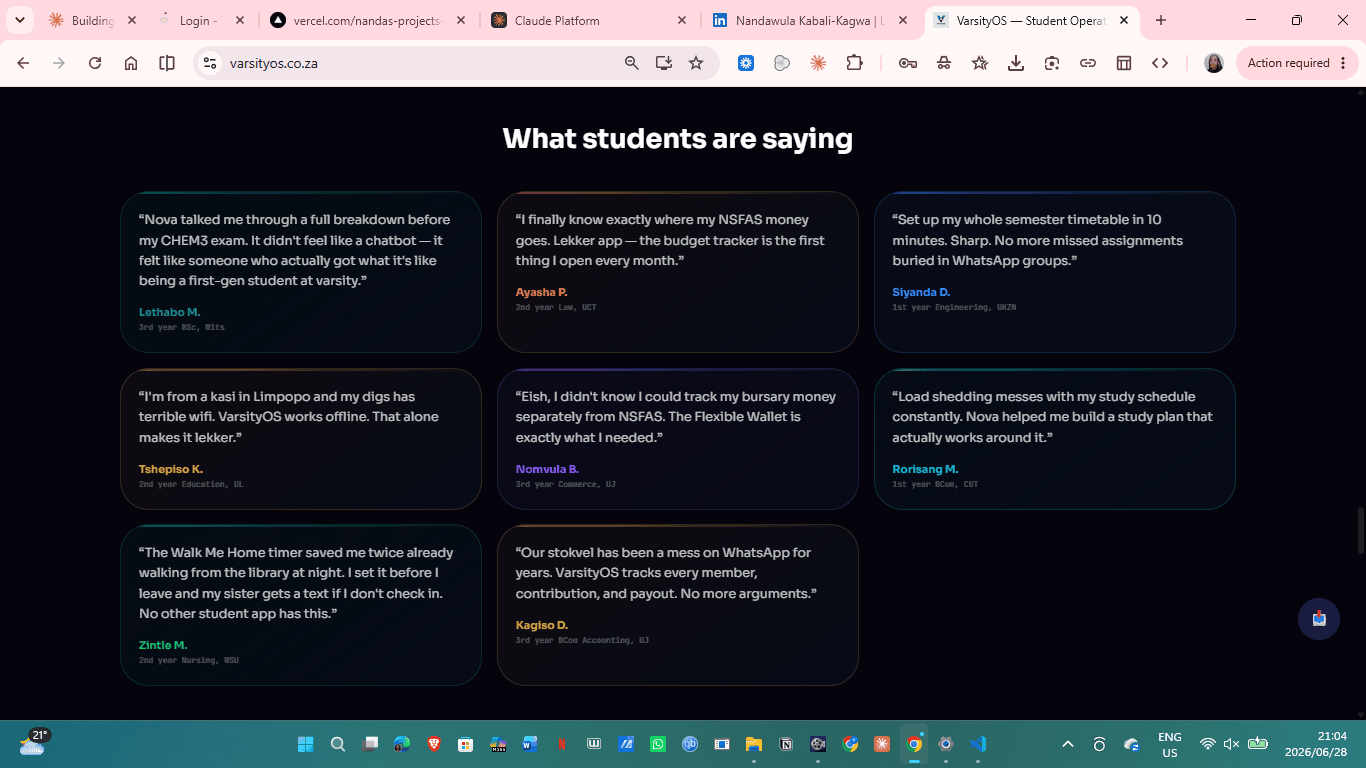This screenshot has width=1366, height=768.
Task: Click the '3rd year BCom Accounting, UJ' text
Action: (582, 640)
